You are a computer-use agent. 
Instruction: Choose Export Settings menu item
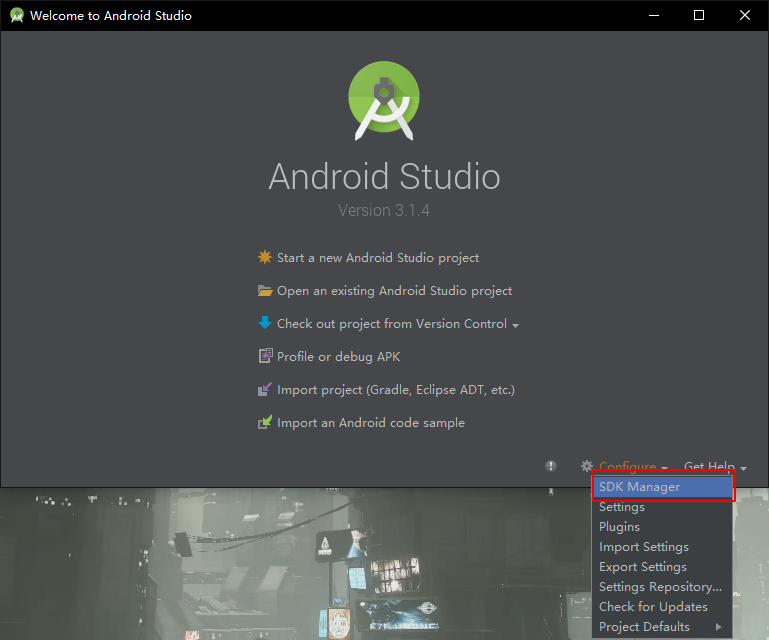(x=663, y=567)
